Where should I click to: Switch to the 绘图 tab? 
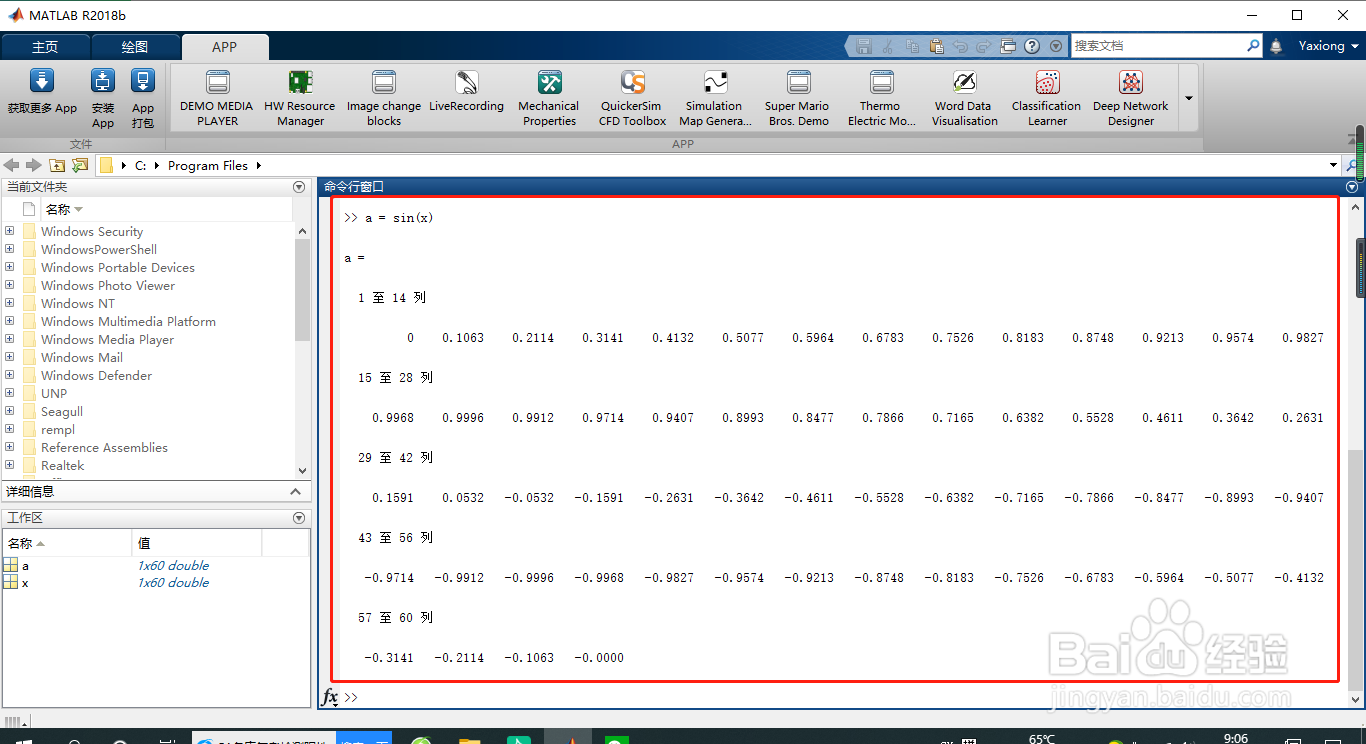pos(135,47)
